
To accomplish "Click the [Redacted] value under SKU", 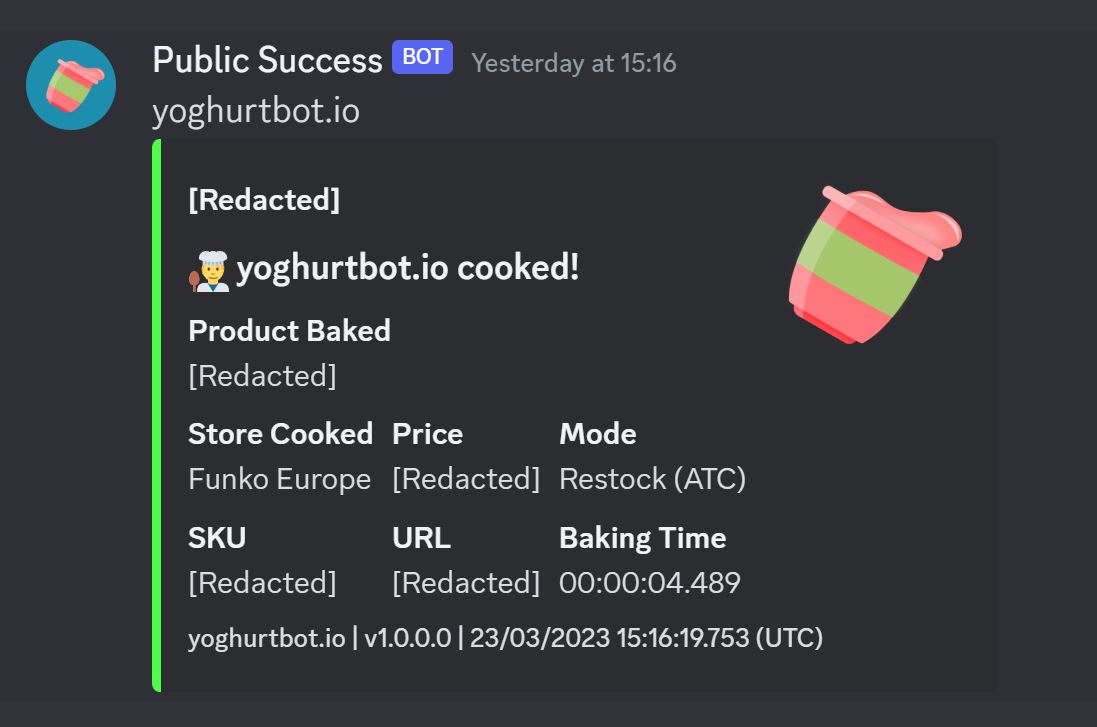I will (x=262, y=582).
